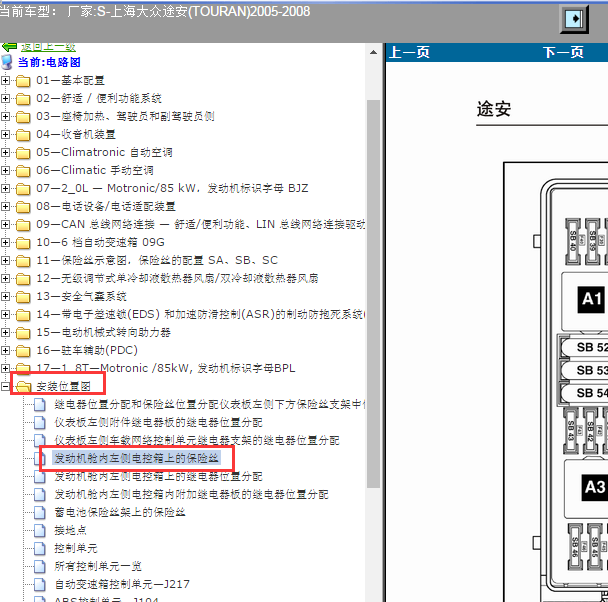Click folder icon of 12—无级调节式单冷却液散热器风扇
Screen dimensions: 608x602
pos(23,279)
